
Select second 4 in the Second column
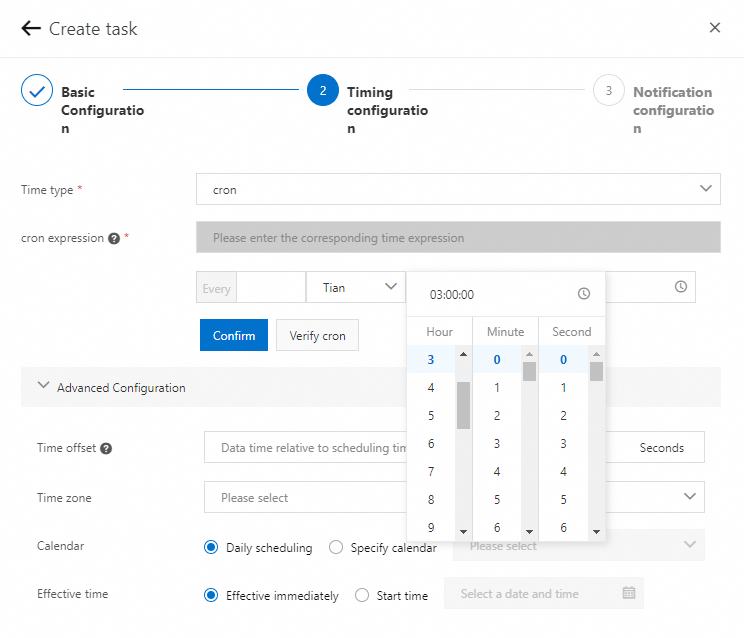(563, 472)
